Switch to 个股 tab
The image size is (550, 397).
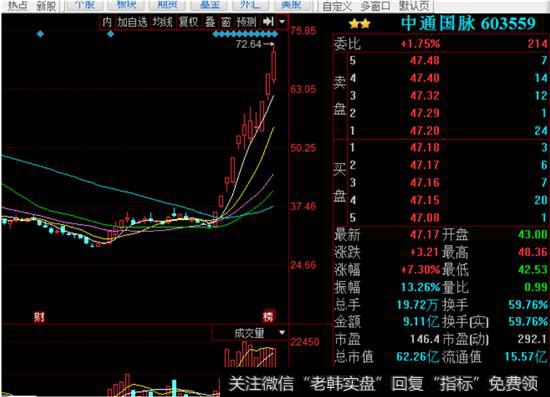click(x=85, y=5)
